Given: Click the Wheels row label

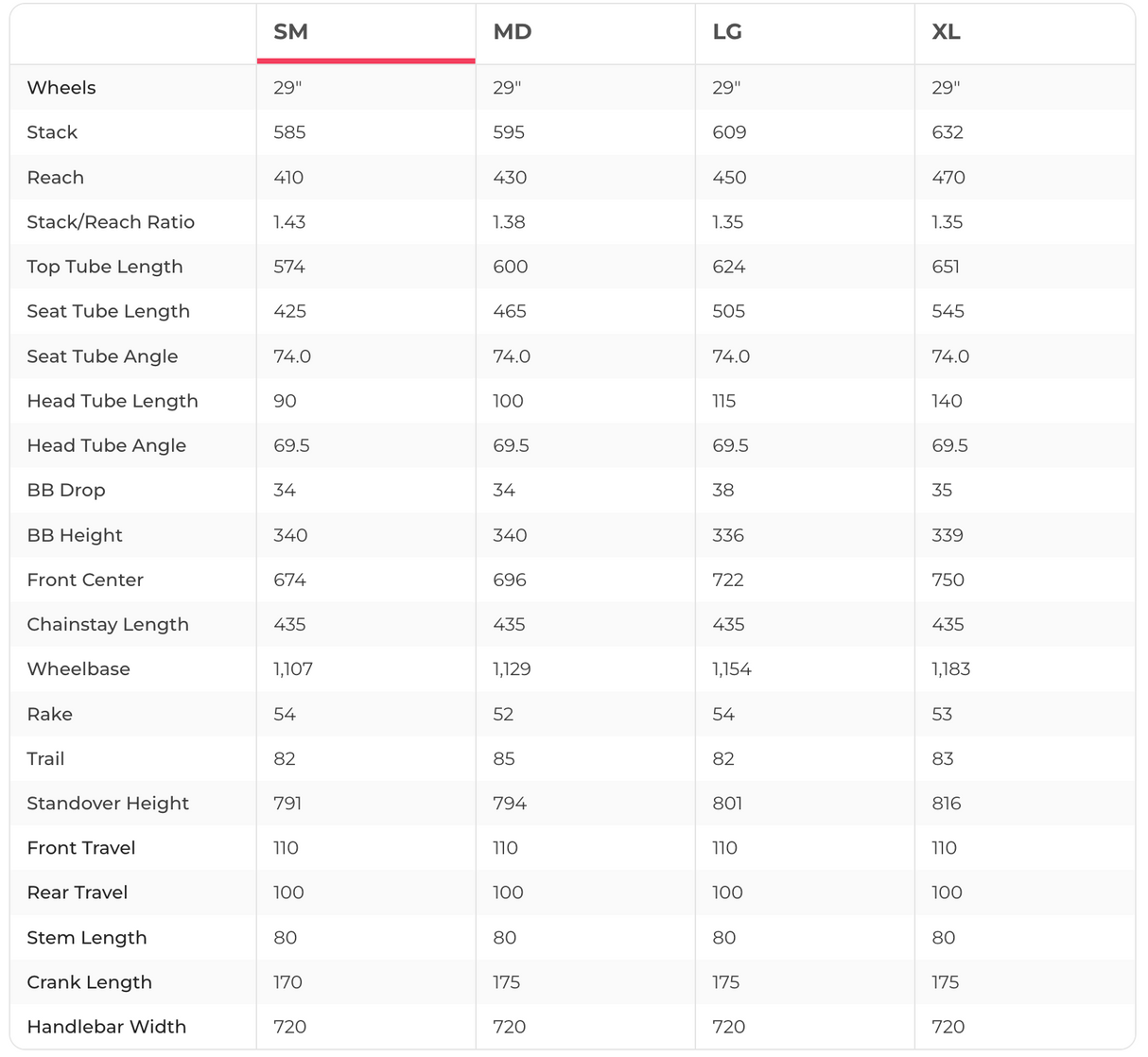Looking at the screenshot, I should point(61,88).
